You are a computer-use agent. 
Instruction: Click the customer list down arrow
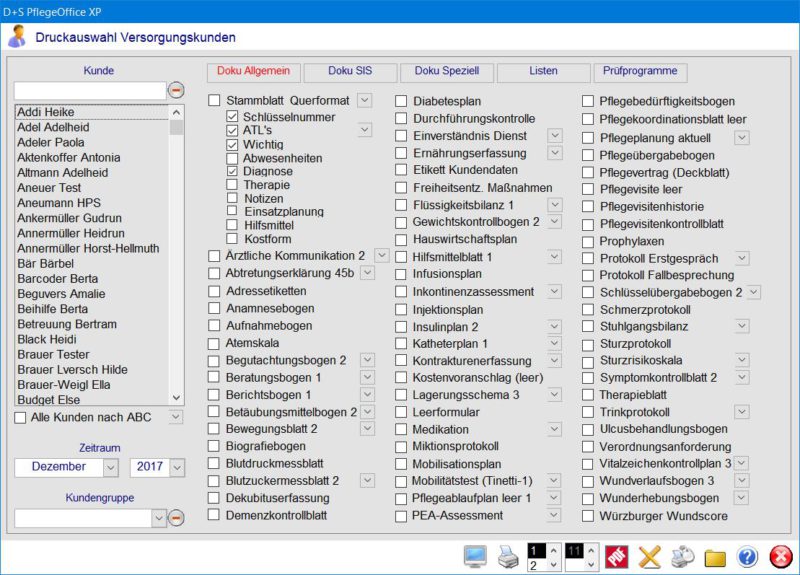coord(177,398)
